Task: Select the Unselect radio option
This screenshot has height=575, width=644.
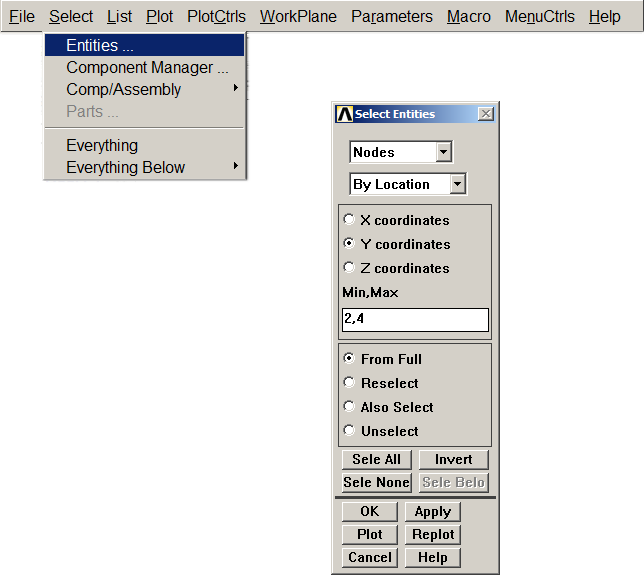Action: (x=348, y=431)
